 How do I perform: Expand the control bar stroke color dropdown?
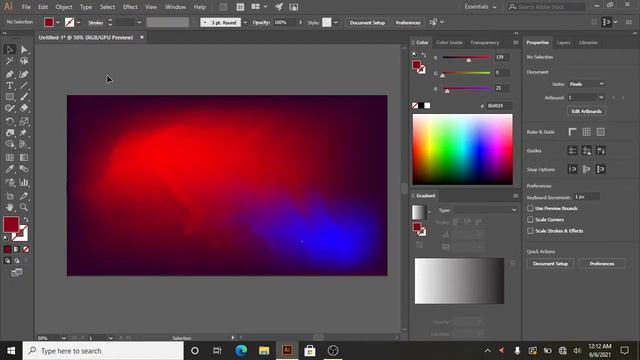[x=78, y=22]
